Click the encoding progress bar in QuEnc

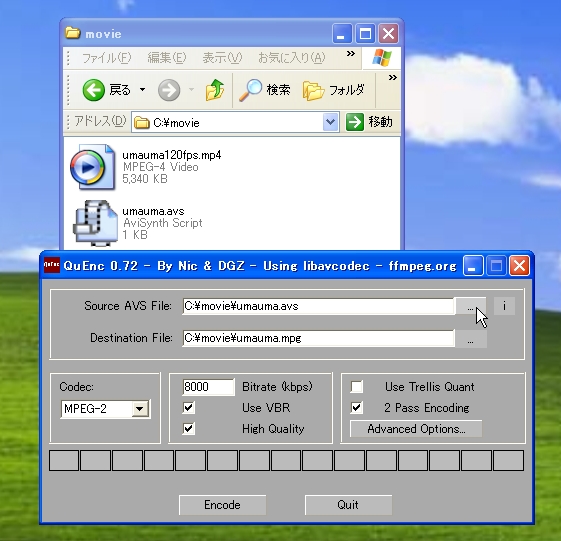286,460
